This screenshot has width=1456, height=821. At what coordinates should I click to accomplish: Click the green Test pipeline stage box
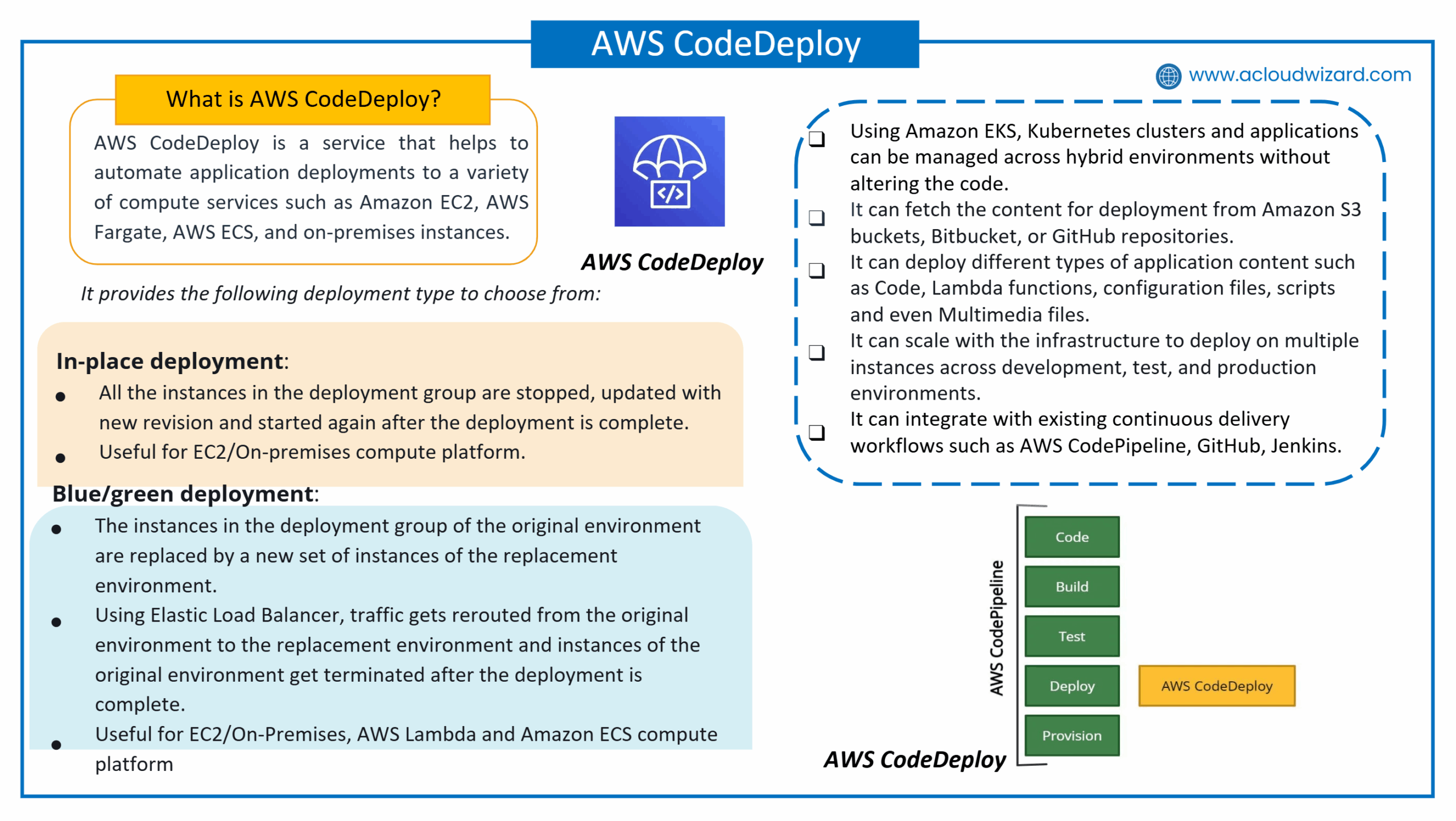pos(1072,636)
